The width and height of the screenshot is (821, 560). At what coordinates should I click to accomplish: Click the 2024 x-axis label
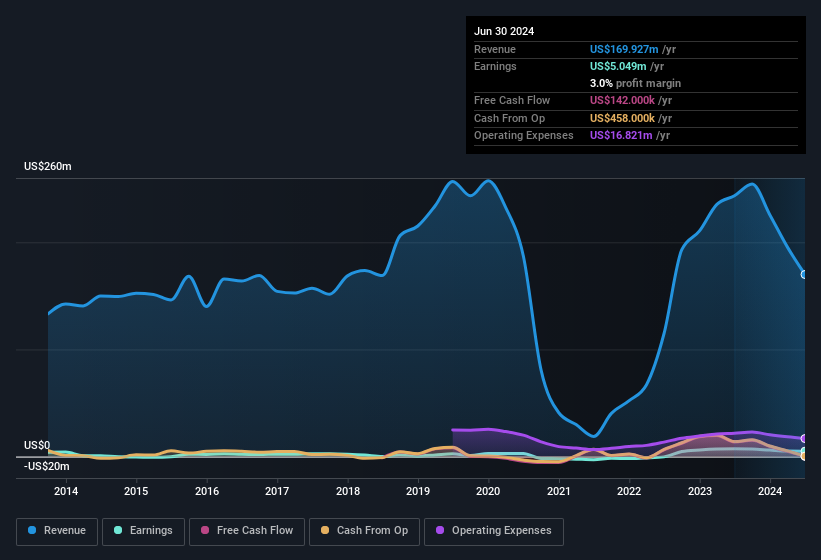[770, 491]
